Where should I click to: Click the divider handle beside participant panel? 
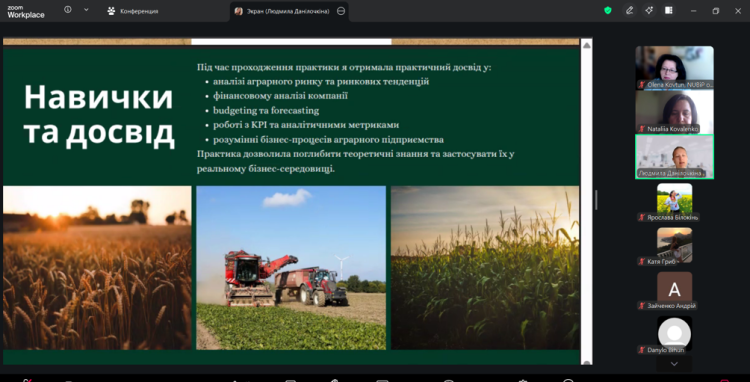point(596,200)
